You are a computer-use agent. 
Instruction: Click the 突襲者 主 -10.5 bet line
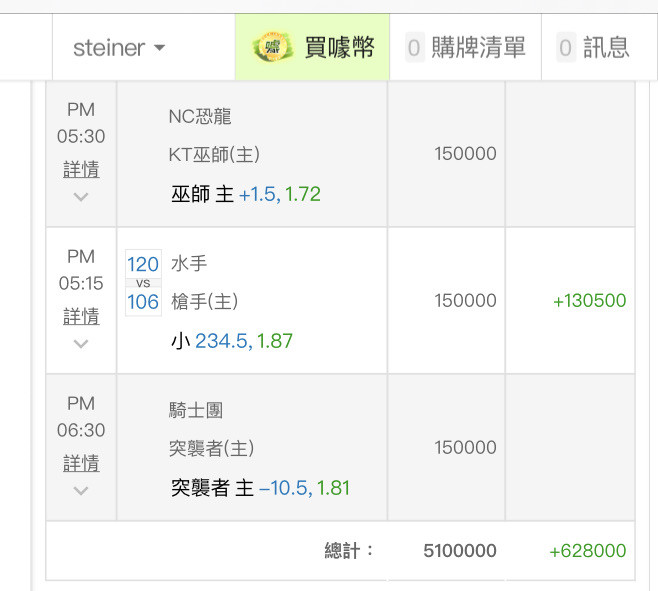[260, 488]
